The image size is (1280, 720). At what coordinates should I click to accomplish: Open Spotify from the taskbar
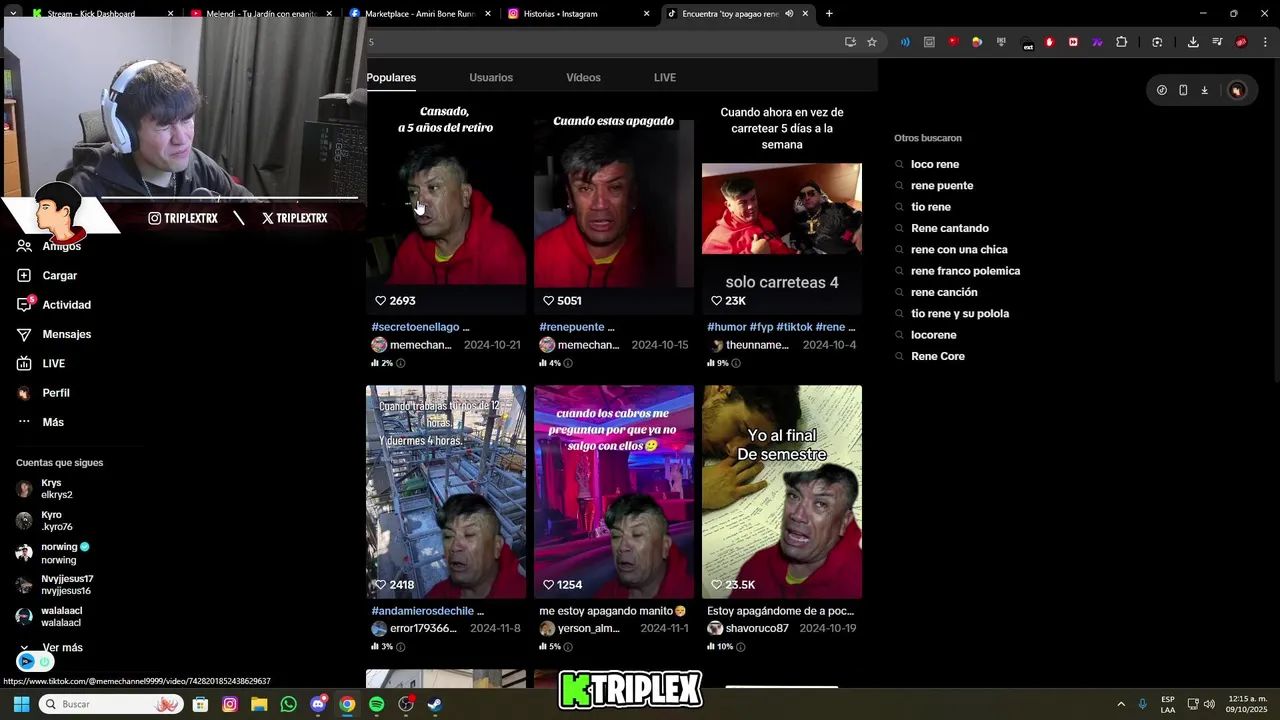tap(376, 704)
